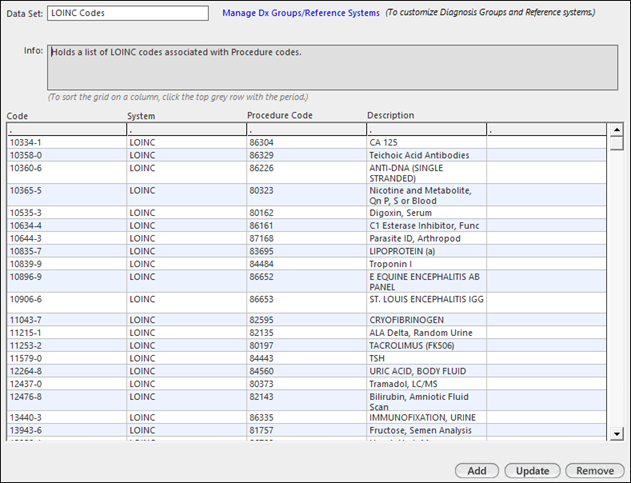631x483 pixels.
Task: Click the Add button
Action: pyautogui.click(x=477, y=471)
